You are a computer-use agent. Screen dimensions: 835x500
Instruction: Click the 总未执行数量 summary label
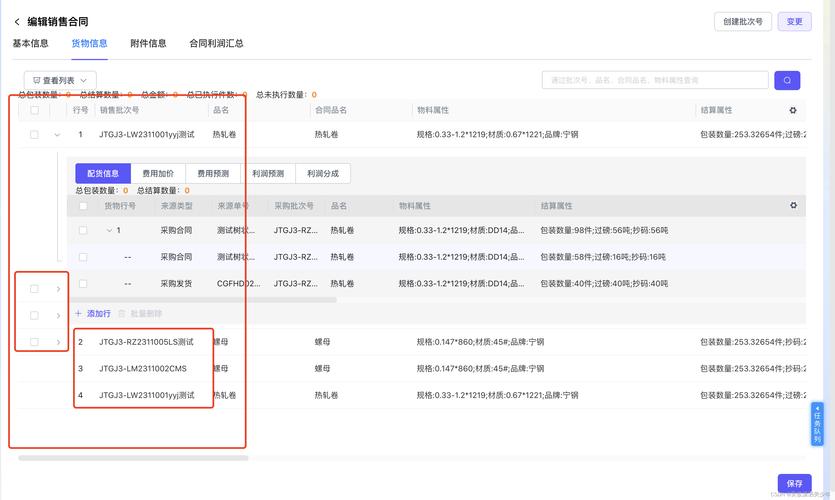pyautogui.click(x=282, y=95)
